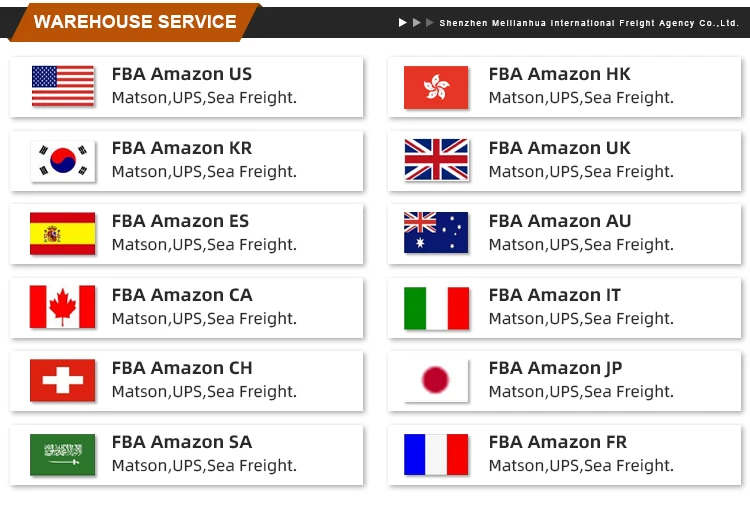Click the FBA Amazon UK heading
This screenshot has height=510, width=750.
click(x=560, y=148)
